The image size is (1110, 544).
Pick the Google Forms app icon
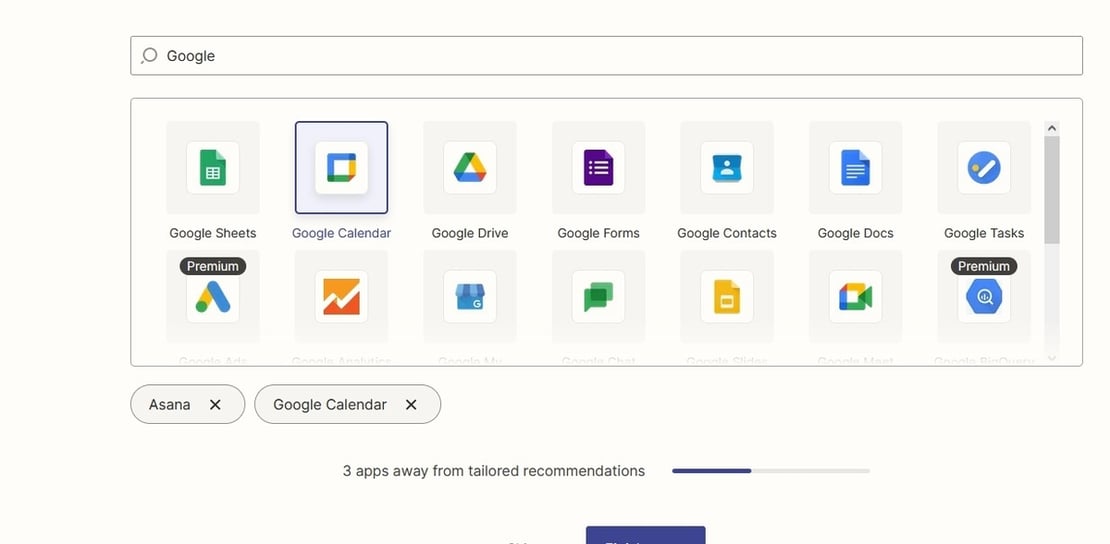tap(598, 168)
